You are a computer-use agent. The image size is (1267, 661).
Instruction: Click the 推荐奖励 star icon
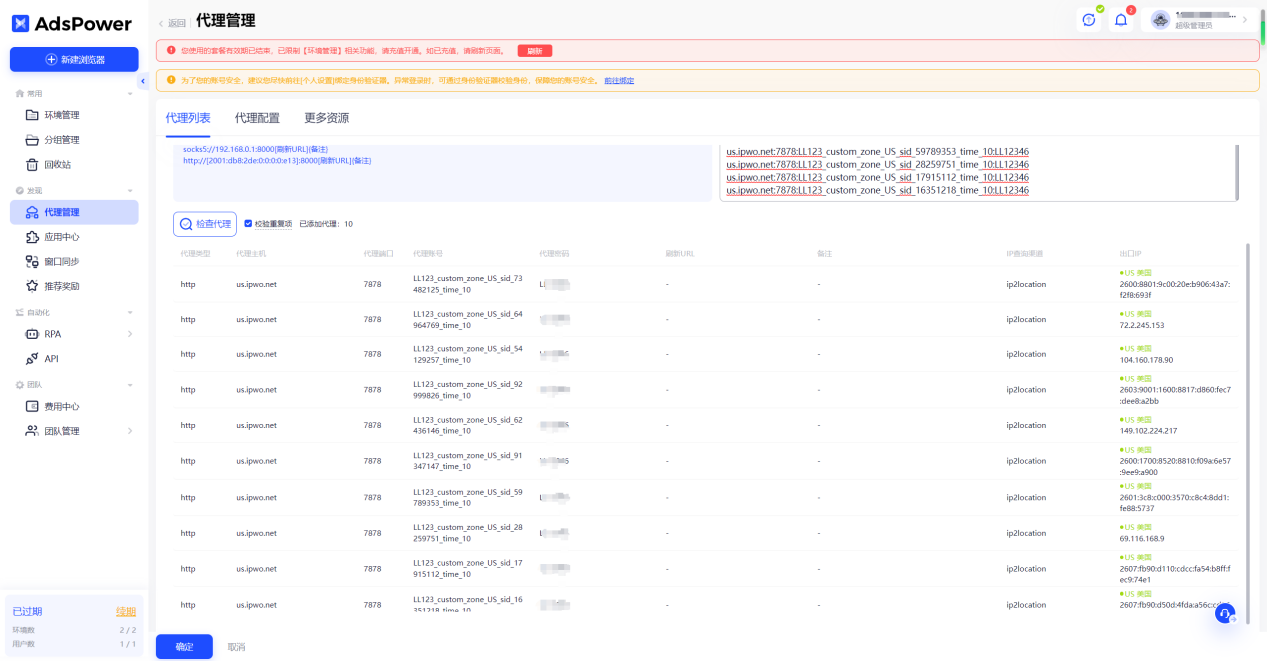click(33, 286)
